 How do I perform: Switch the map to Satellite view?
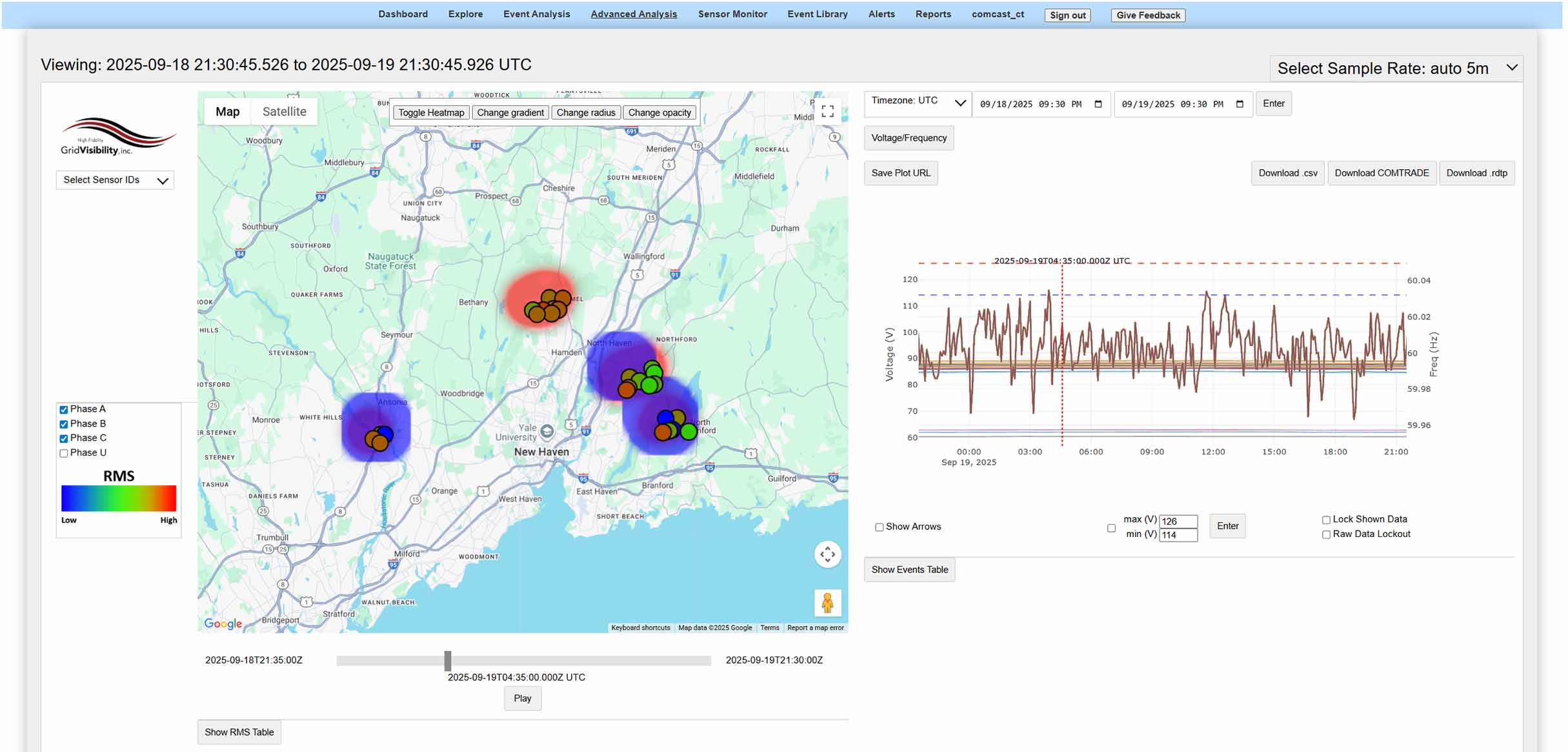pyautogui.click(x=284, y=112)
